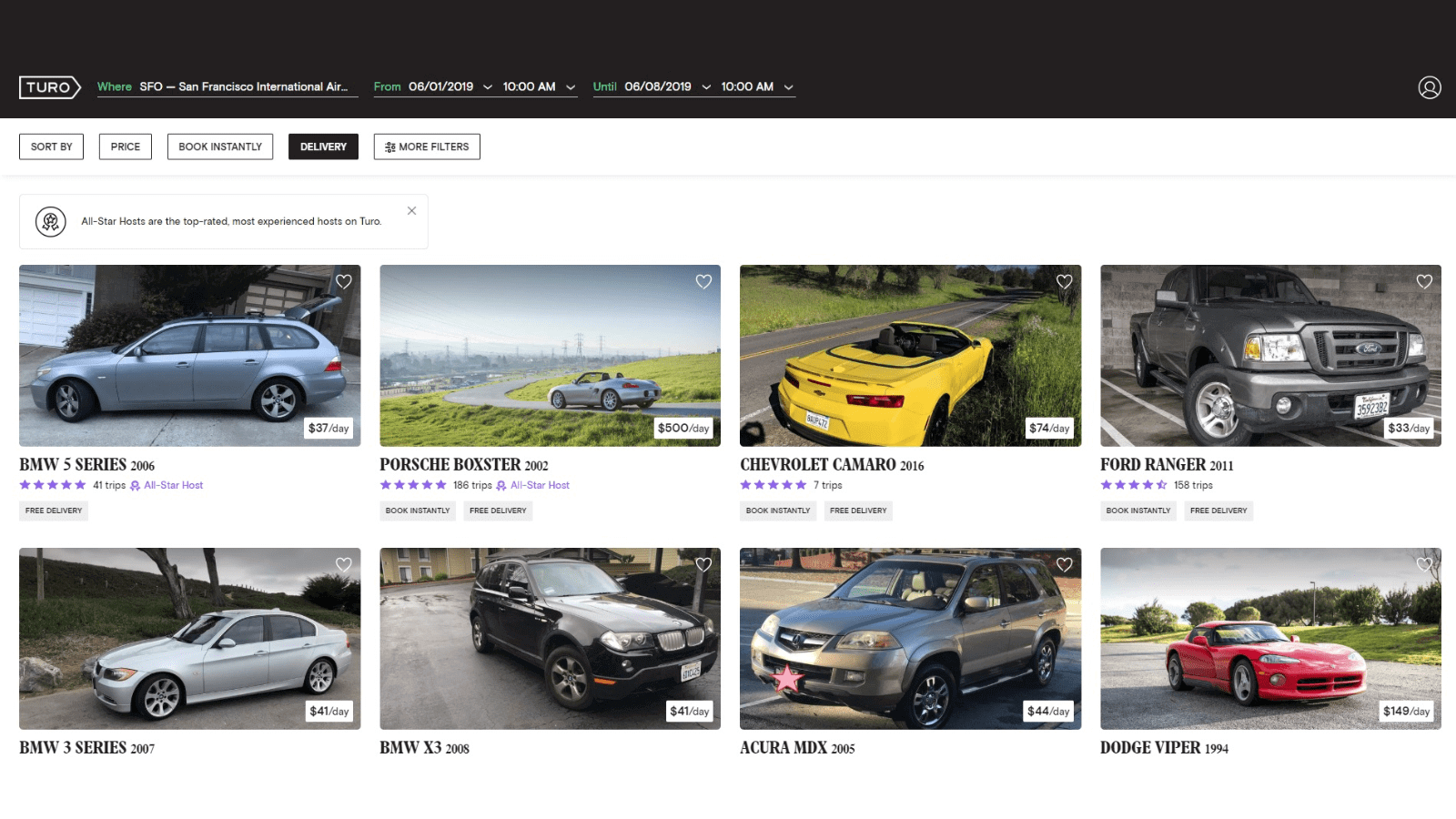Favorite the Dodge Viper heart

coord(1424,565)
